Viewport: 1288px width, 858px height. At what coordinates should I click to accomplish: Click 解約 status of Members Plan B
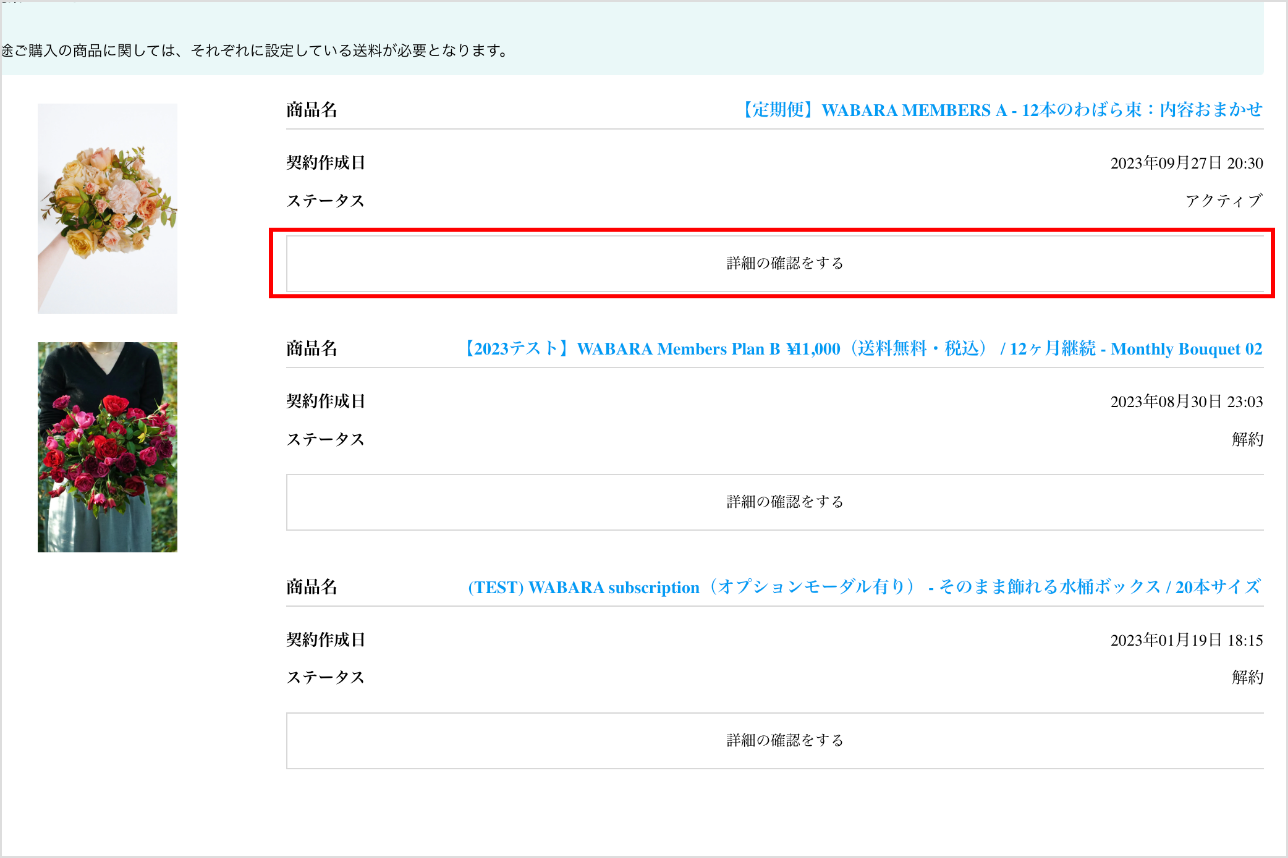pyautogui.click(x=1247, y=440)
